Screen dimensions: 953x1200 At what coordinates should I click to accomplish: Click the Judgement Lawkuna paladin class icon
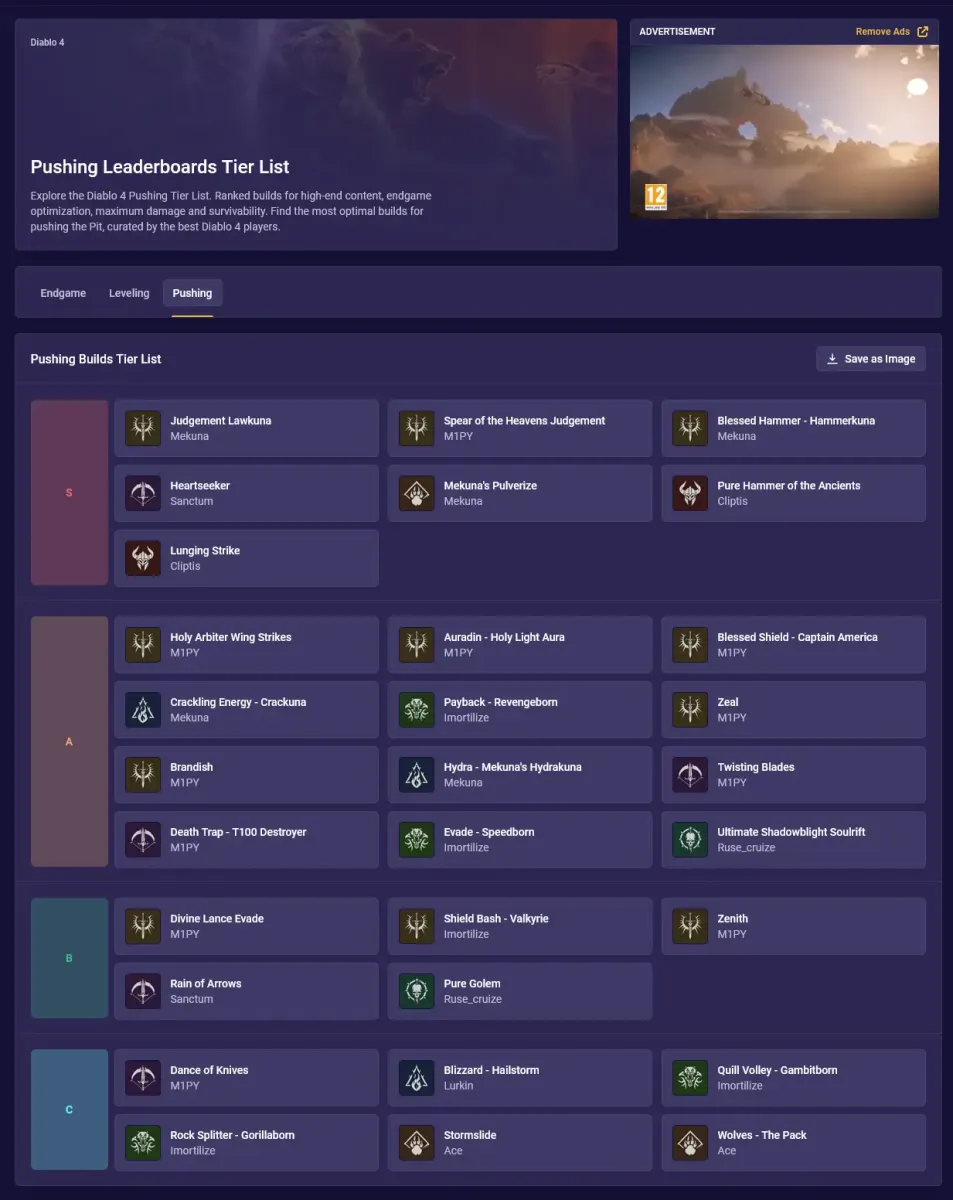click(x=143, y=428)
